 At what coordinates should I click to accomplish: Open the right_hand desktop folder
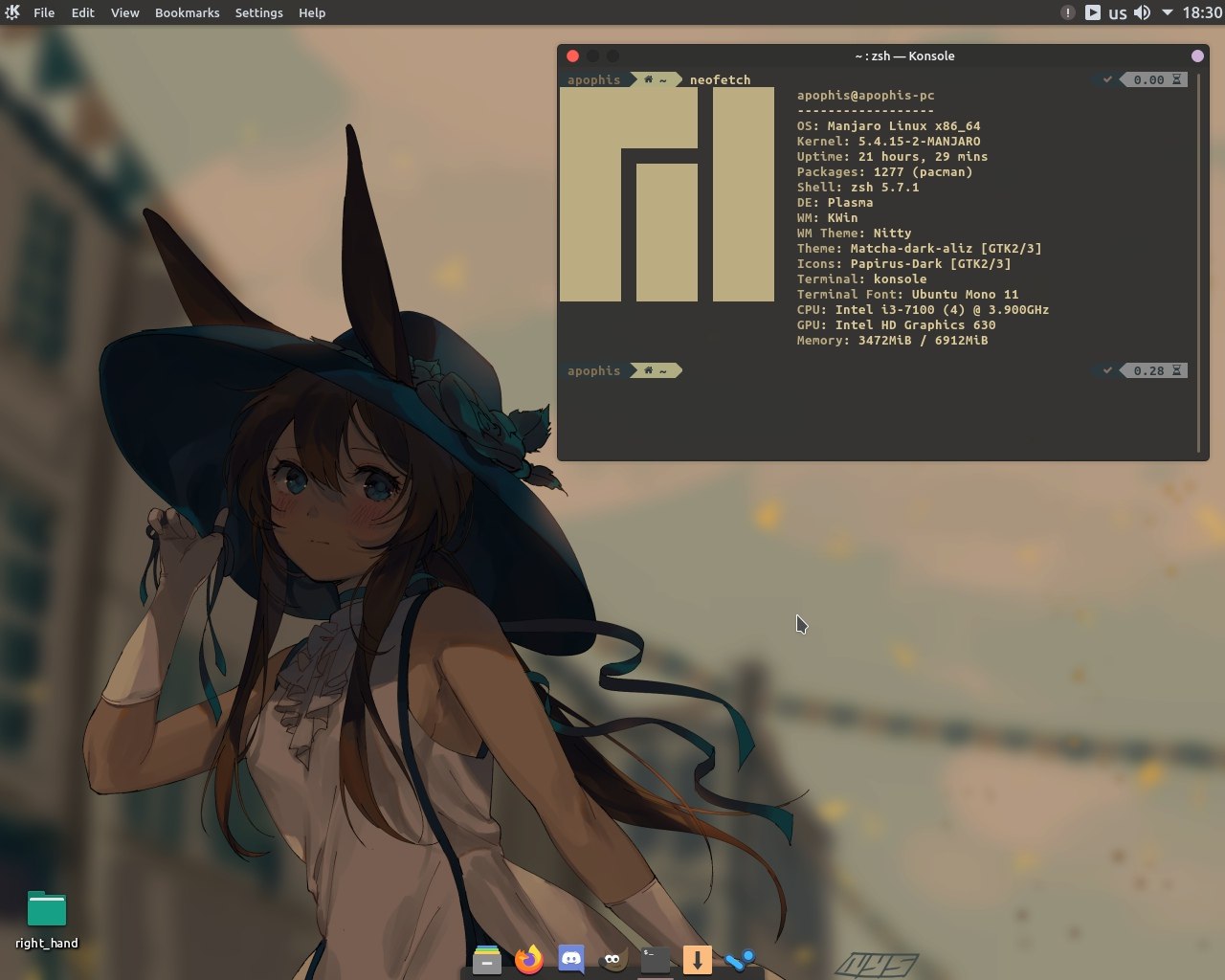point(47,920)
